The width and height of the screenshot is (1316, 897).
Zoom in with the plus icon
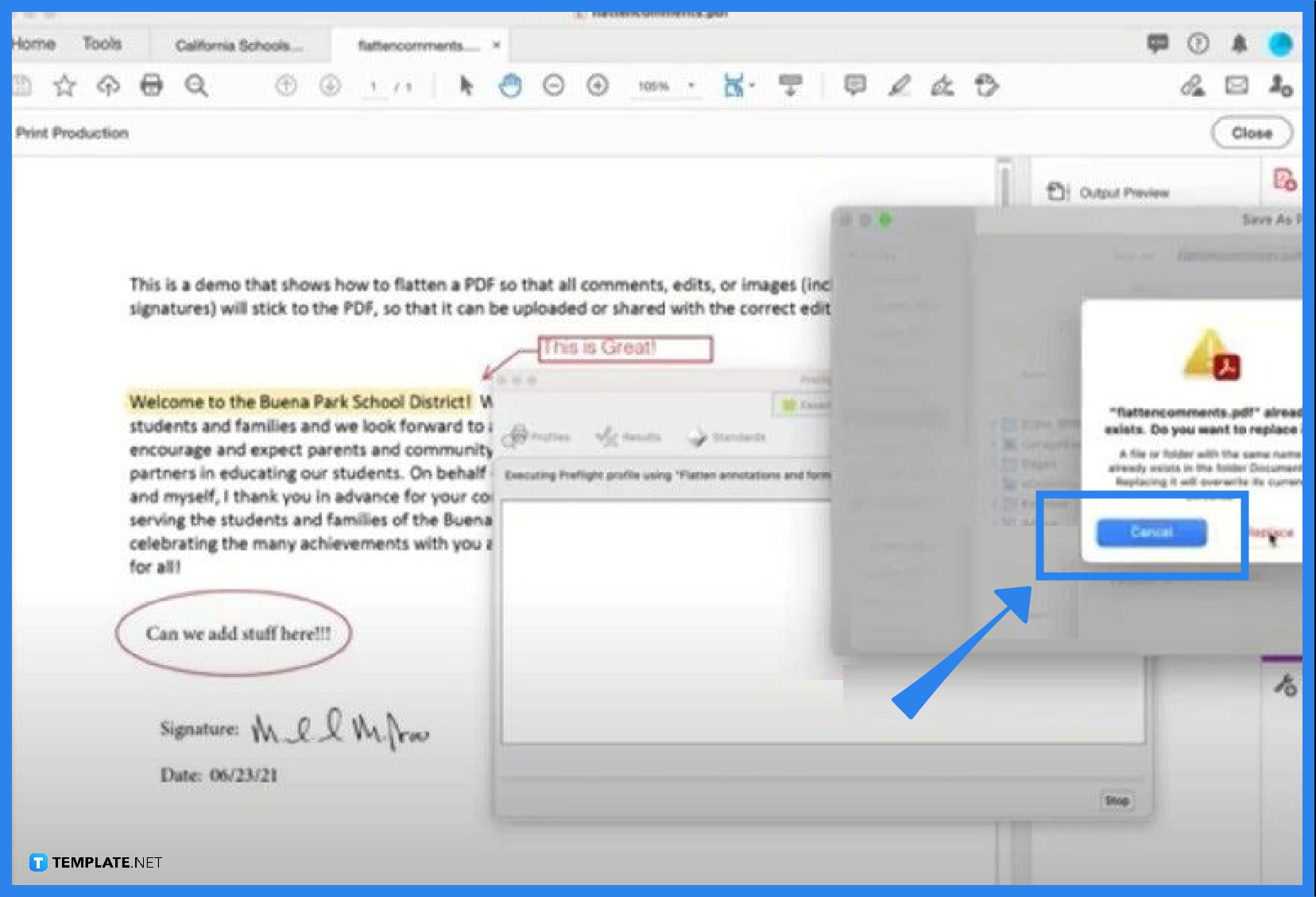597,85
